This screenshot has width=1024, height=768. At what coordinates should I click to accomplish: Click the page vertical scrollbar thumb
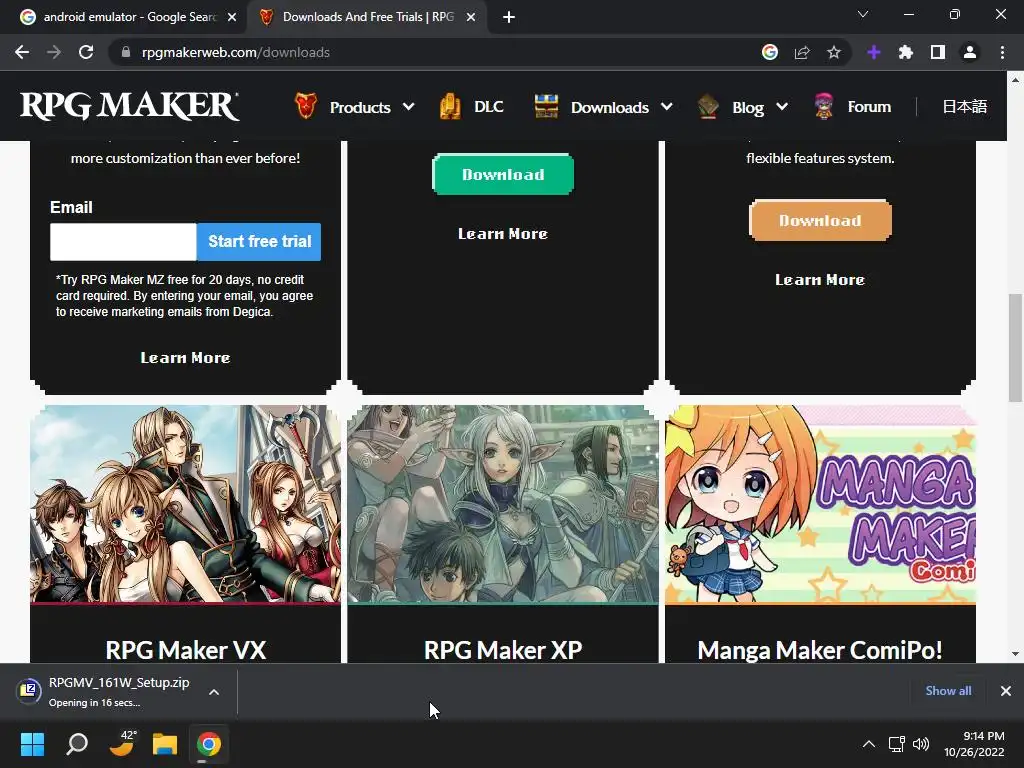coord(1016,347)
